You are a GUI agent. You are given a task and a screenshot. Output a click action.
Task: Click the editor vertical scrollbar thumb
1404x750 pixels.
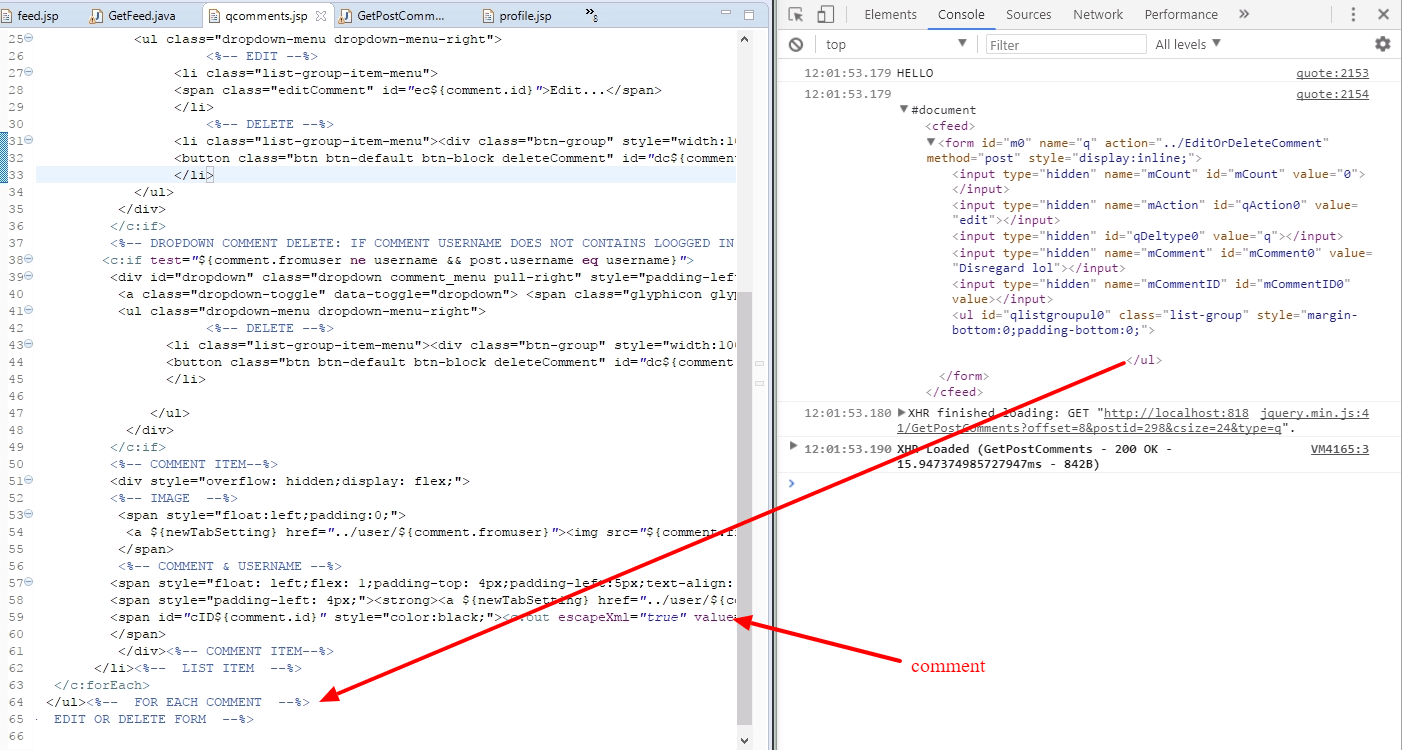pos(743,500)
